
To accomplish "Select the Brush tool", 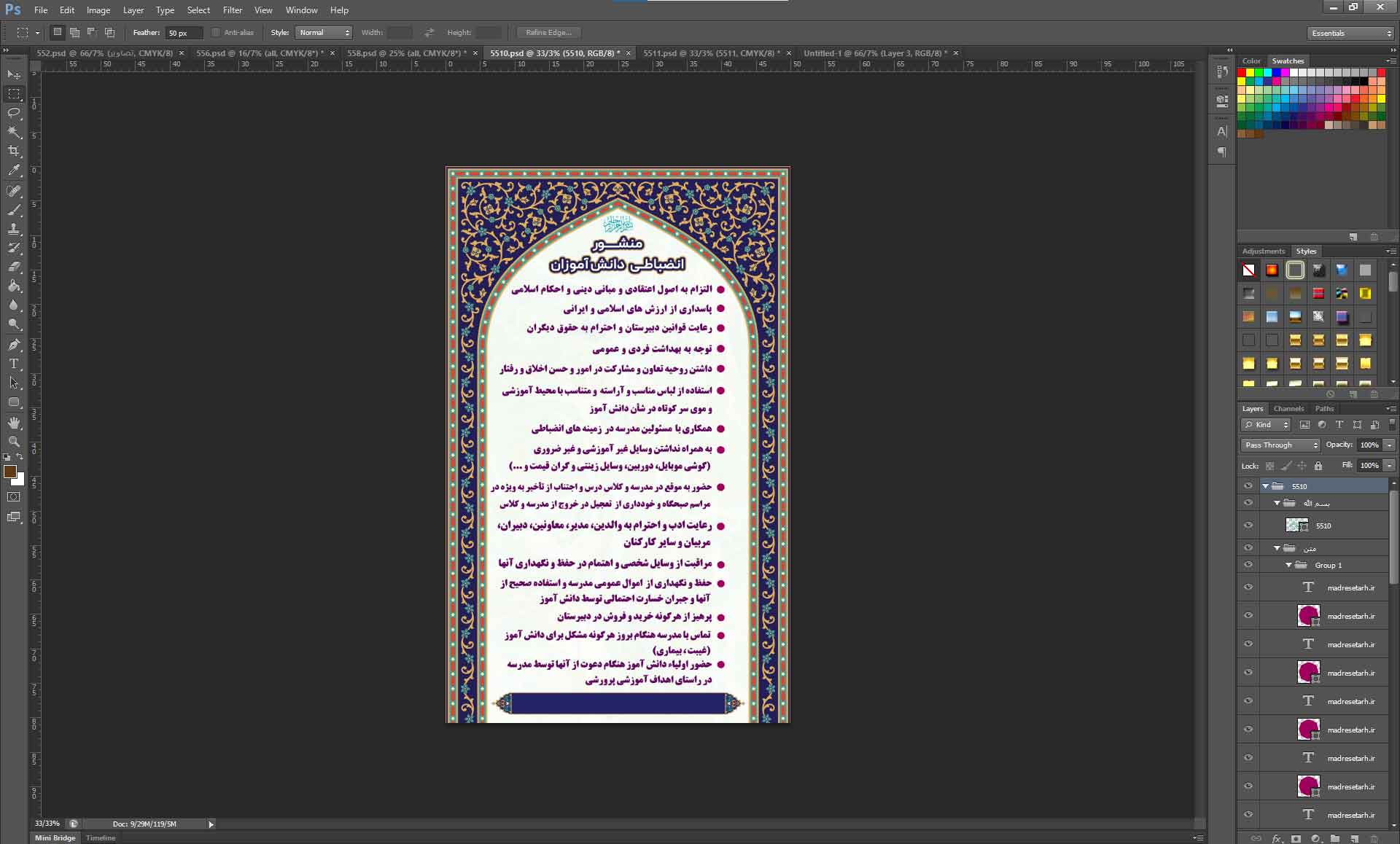I will pos(14,210).
